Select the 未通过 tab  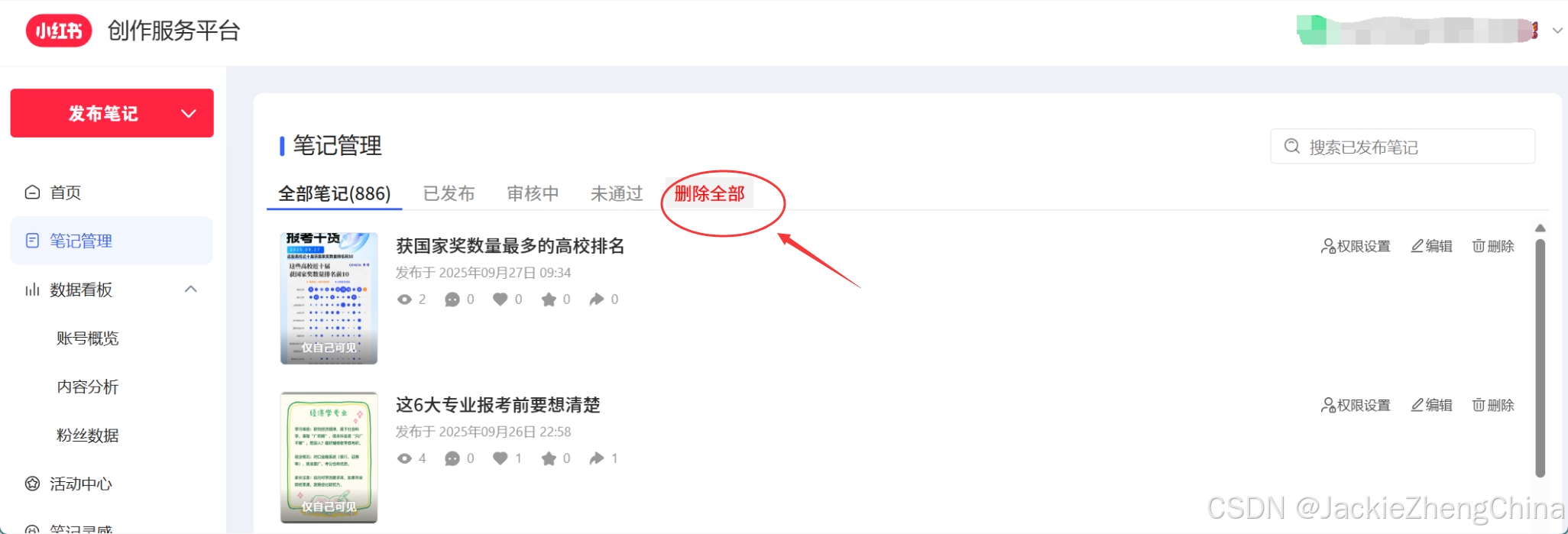pos(617,193)
